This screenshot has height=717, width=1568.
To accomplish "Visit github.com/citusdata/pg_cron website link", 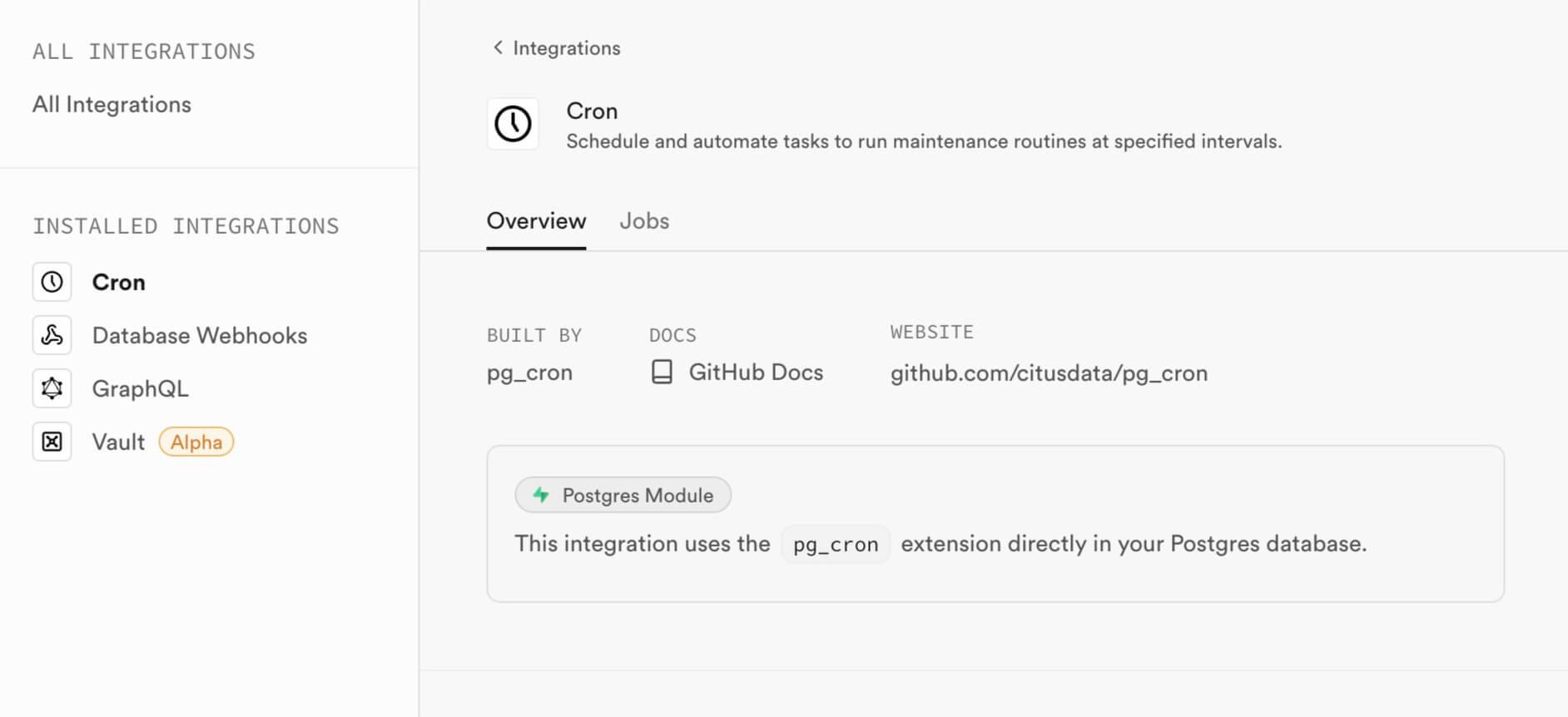I will point(1049,373).
